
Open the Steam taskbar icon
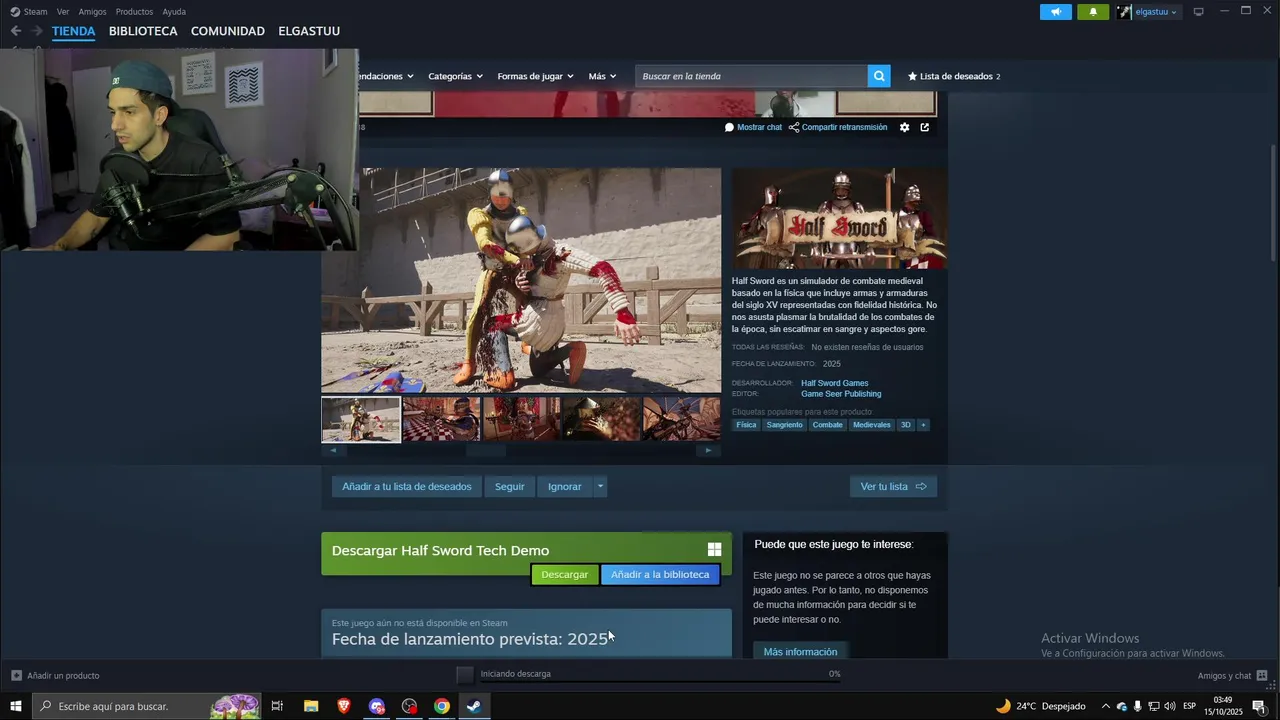[x=474, y=706]
